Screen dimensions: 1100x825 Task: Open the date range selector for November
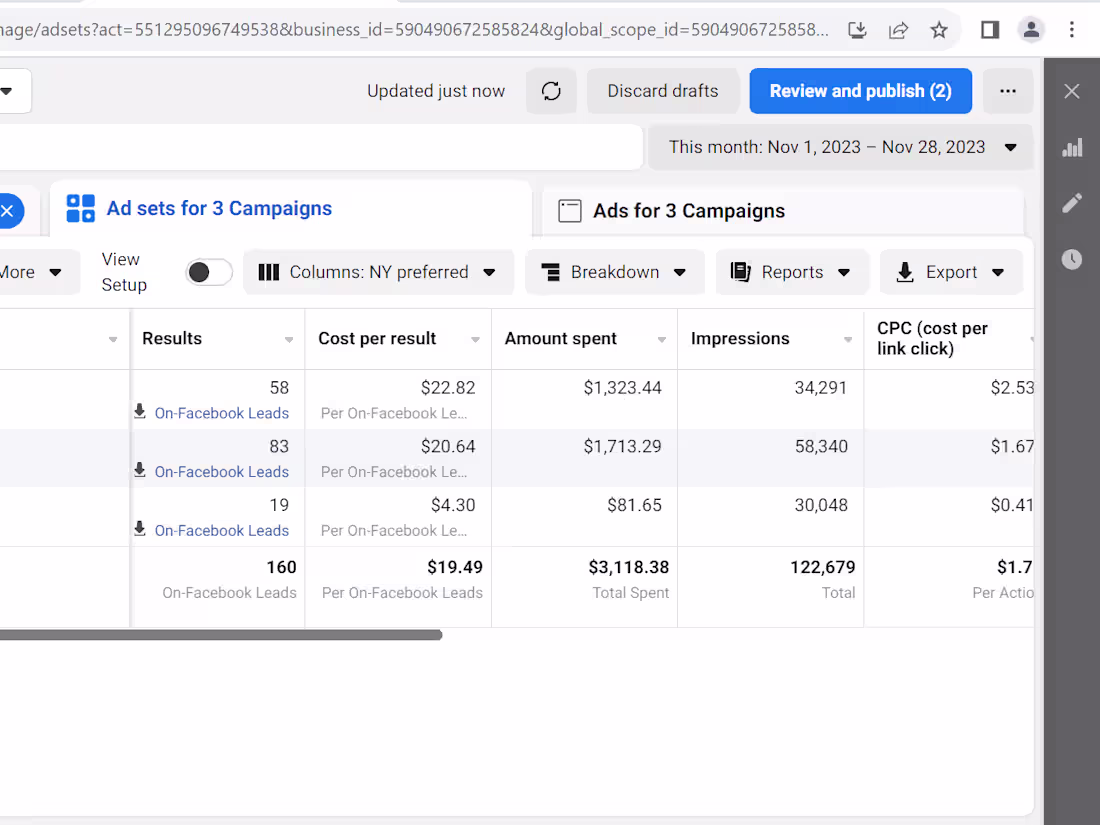coord(840,146)
